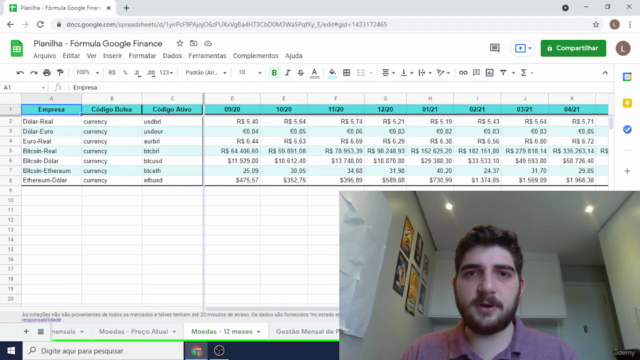Click the Windows search box
This screenshot has width=640, height=360.
(103, 351)
